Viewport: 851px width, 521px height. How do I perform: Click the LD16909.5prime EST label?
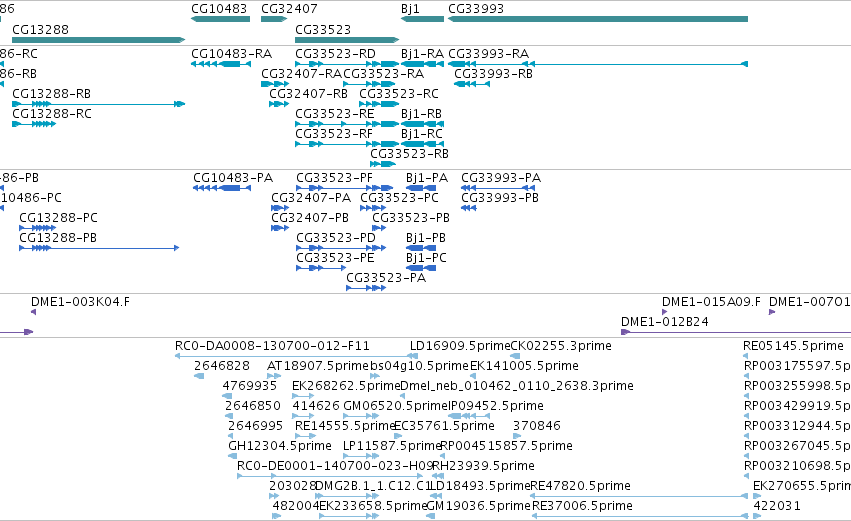tap(460, 346)
